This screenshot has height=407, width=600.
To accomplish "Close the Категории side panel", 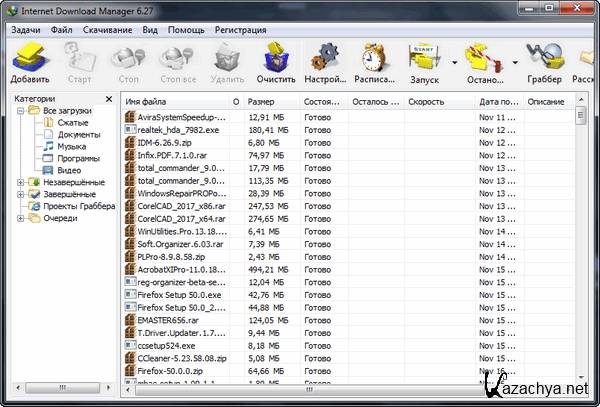I will click(x=110, y=98).
